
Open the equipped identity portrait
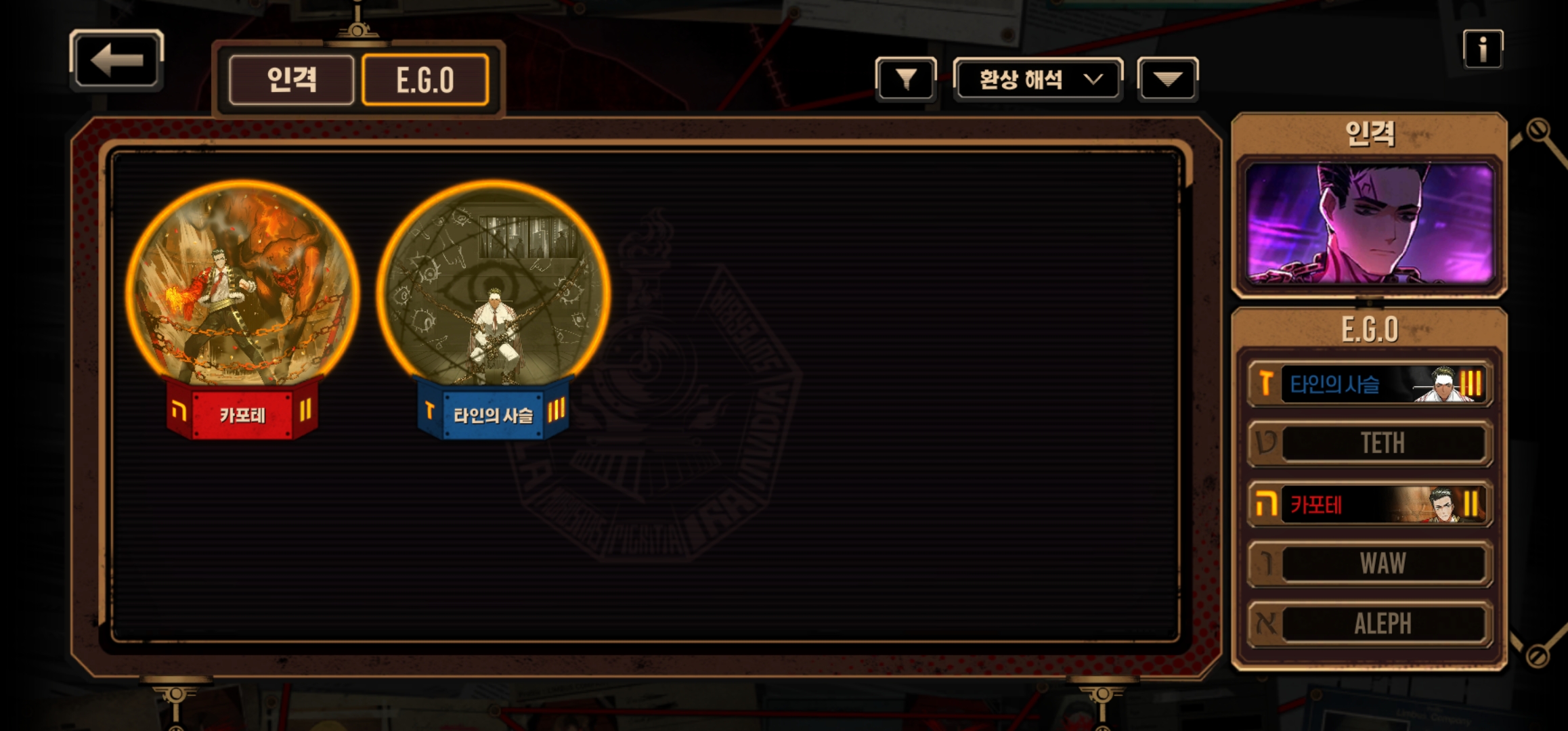pos(1369,224)
